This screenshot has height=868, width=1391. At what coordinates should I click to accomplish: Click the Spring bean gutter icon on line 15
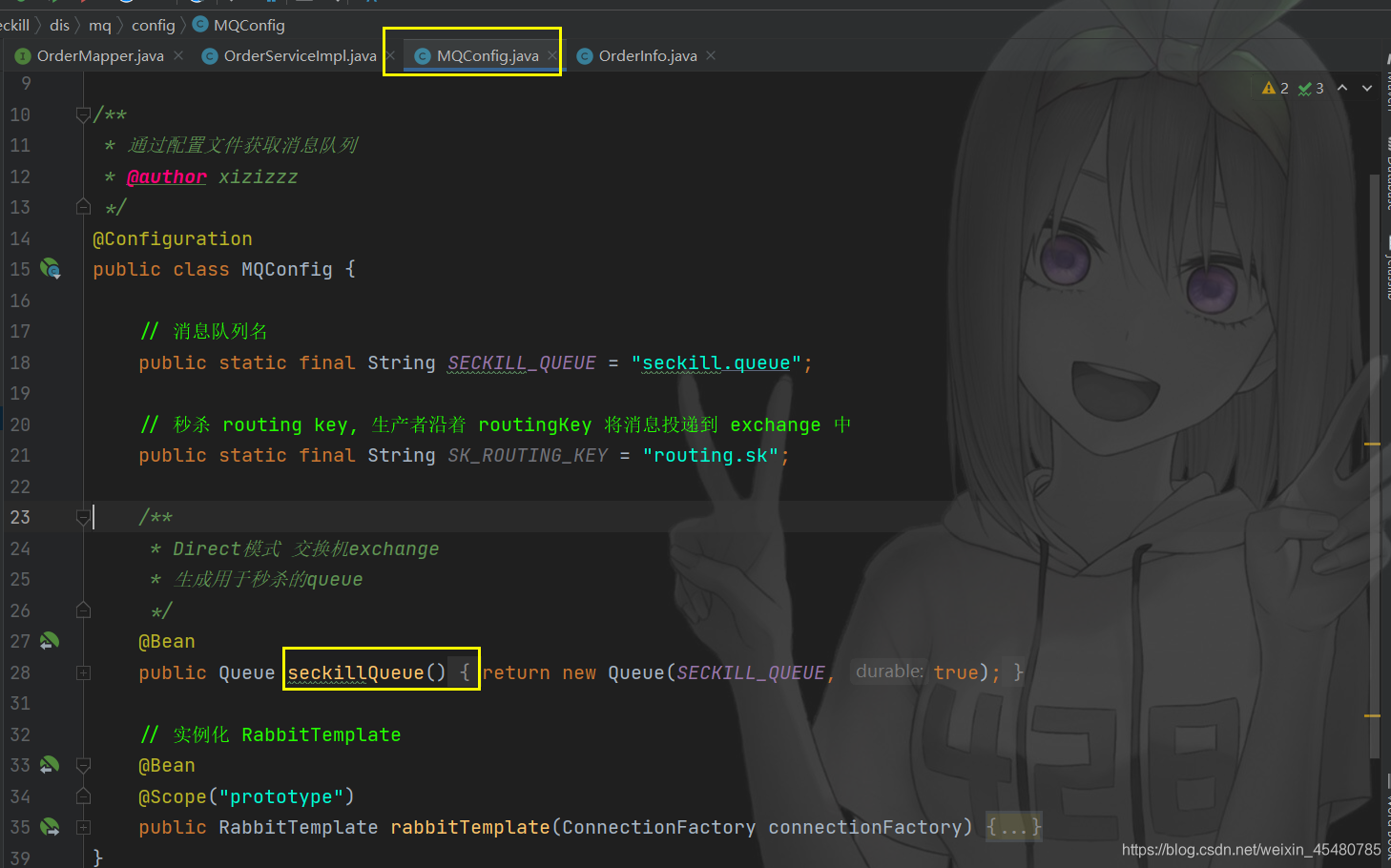(51, 269)
